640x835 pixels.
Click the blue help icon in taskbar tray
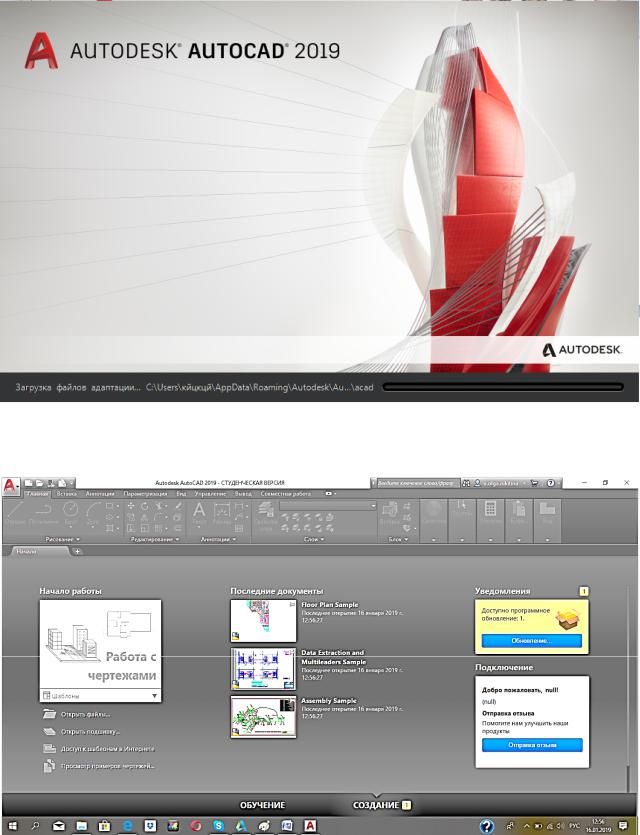[487, 826]
